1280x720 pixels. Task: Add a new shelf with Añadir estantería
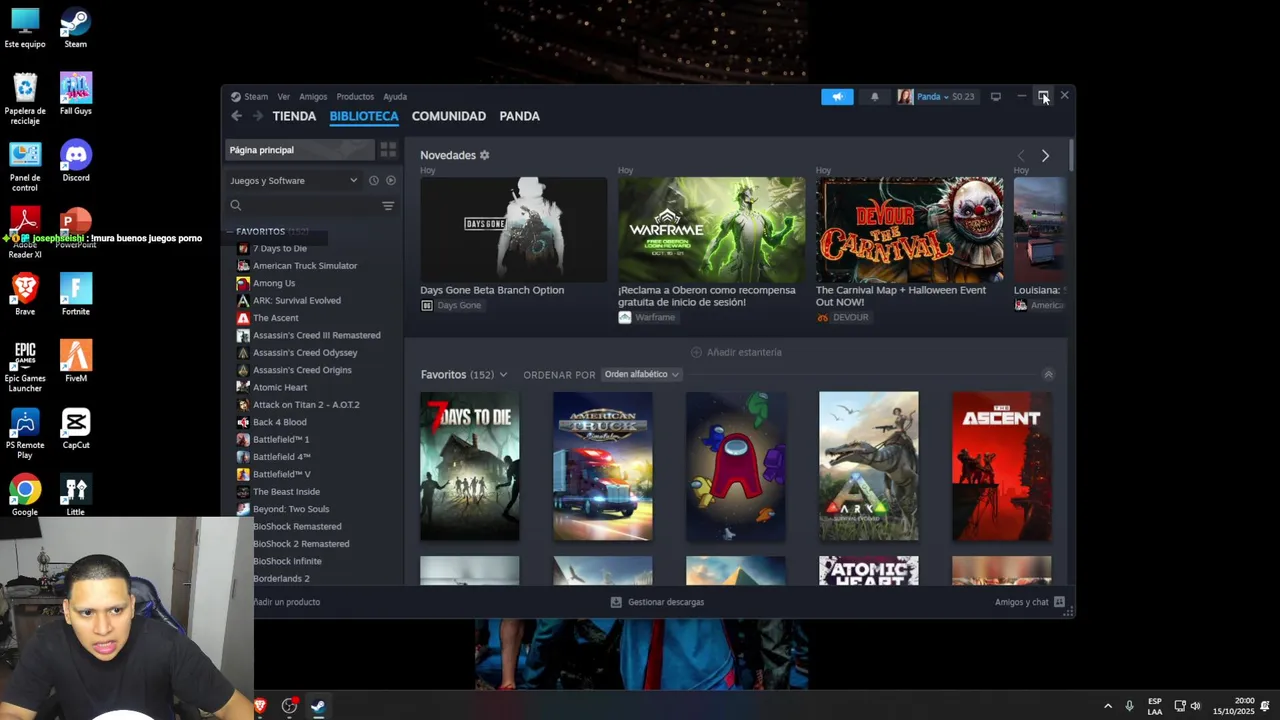736,353
